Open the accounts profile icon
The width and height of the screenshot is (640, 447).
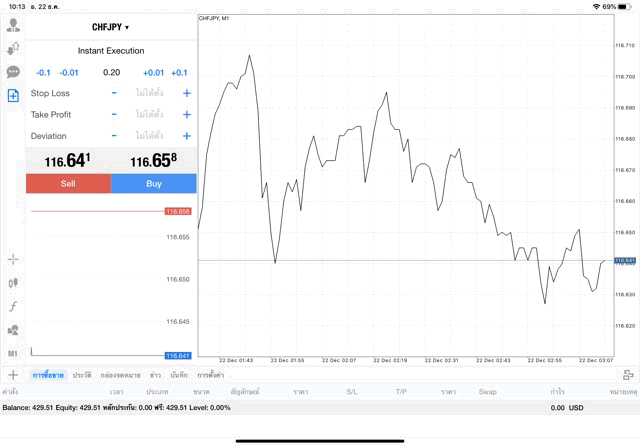pos(13,22)
